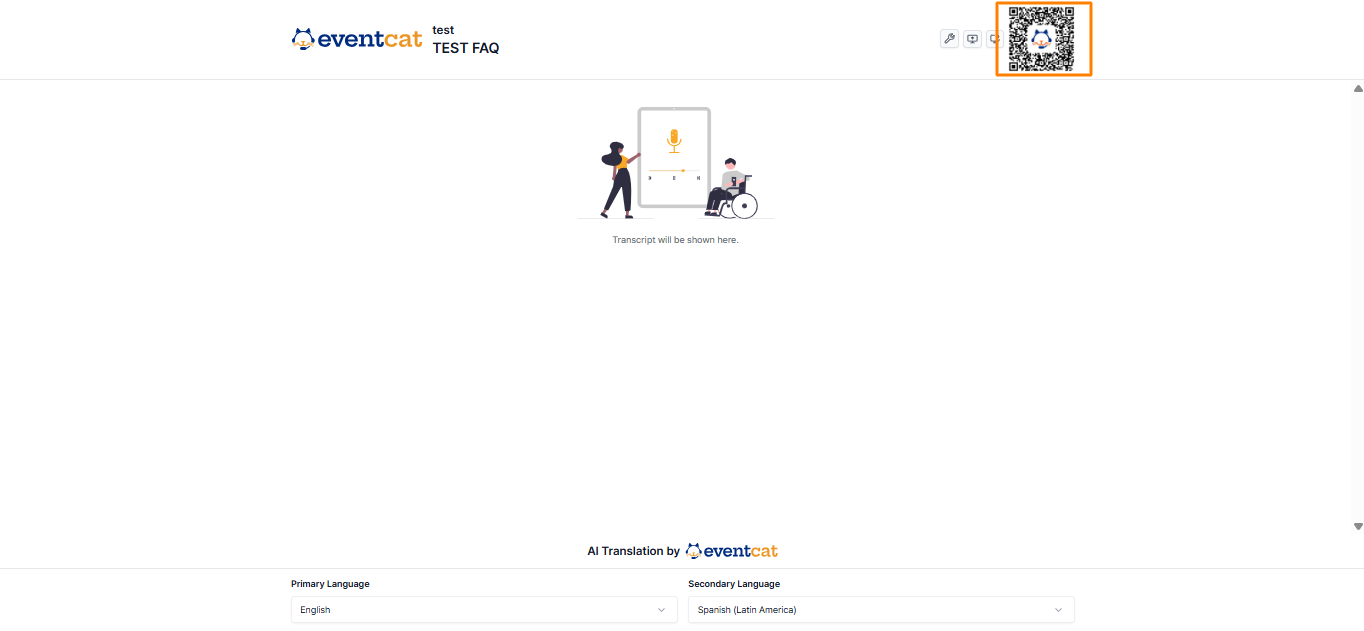This screenshot has height=631, width=1364.
Task: Click the orange microphone in the illustration
Action: coord(674,141)
